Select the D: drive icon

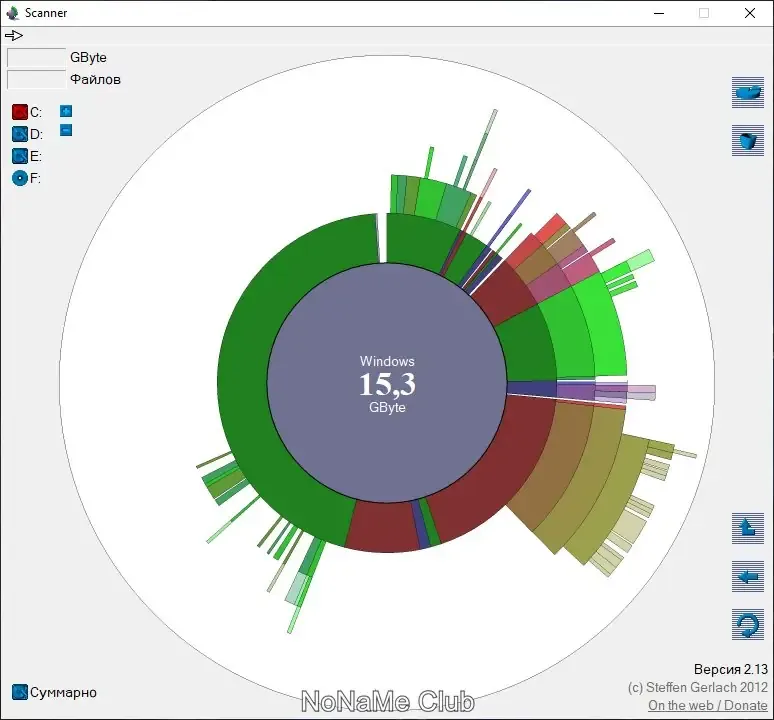(20, 134)
